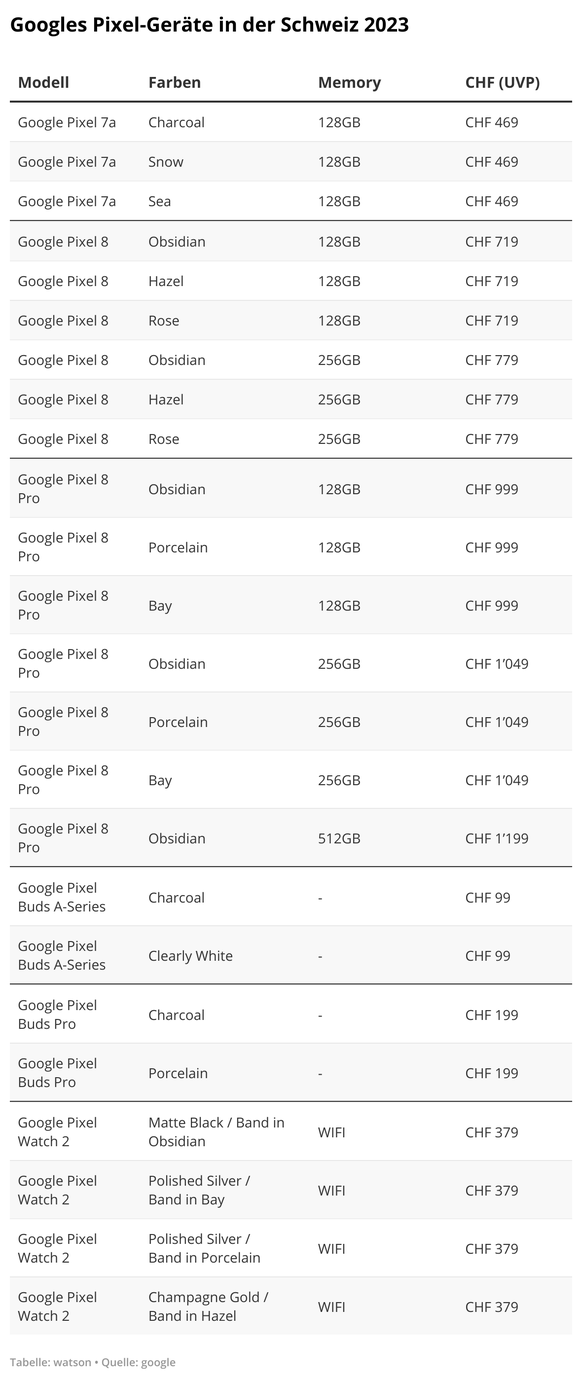This screenshot has width=582, height=1380.
Task: Click the first CHF 199 price cell
Action: click(x=492, y=1015)
